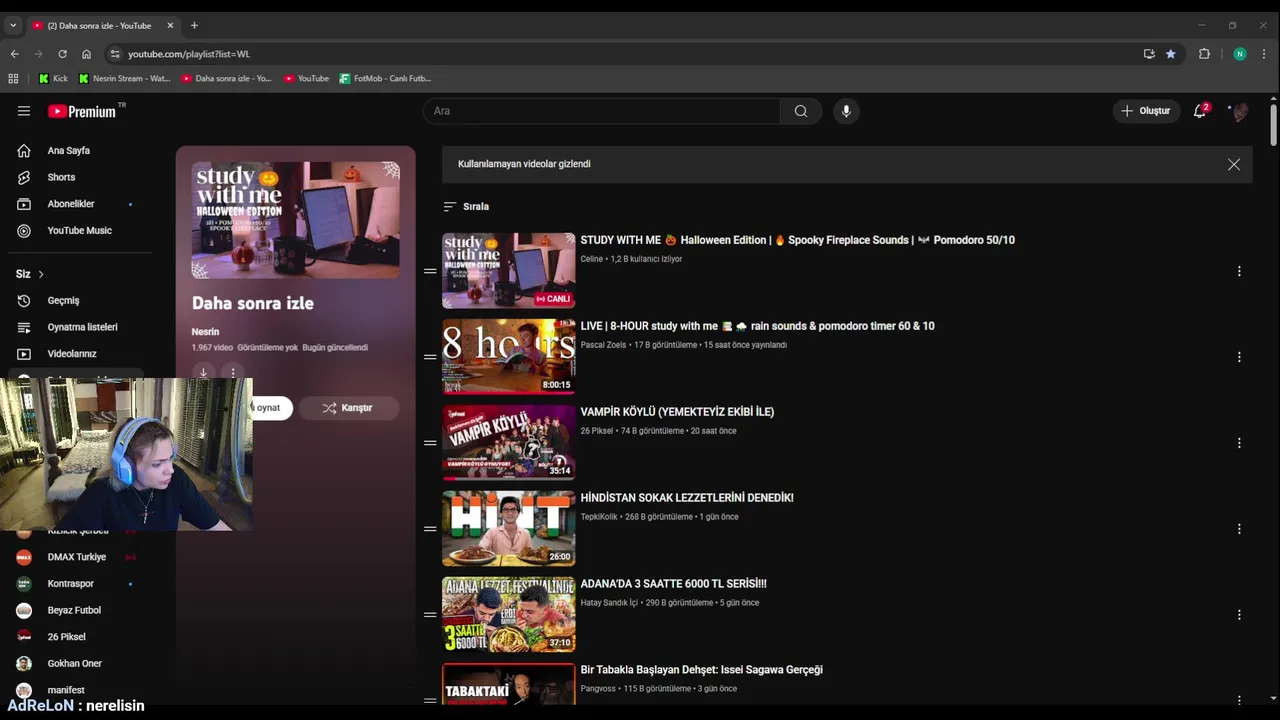Click the browser address bar

630,54
